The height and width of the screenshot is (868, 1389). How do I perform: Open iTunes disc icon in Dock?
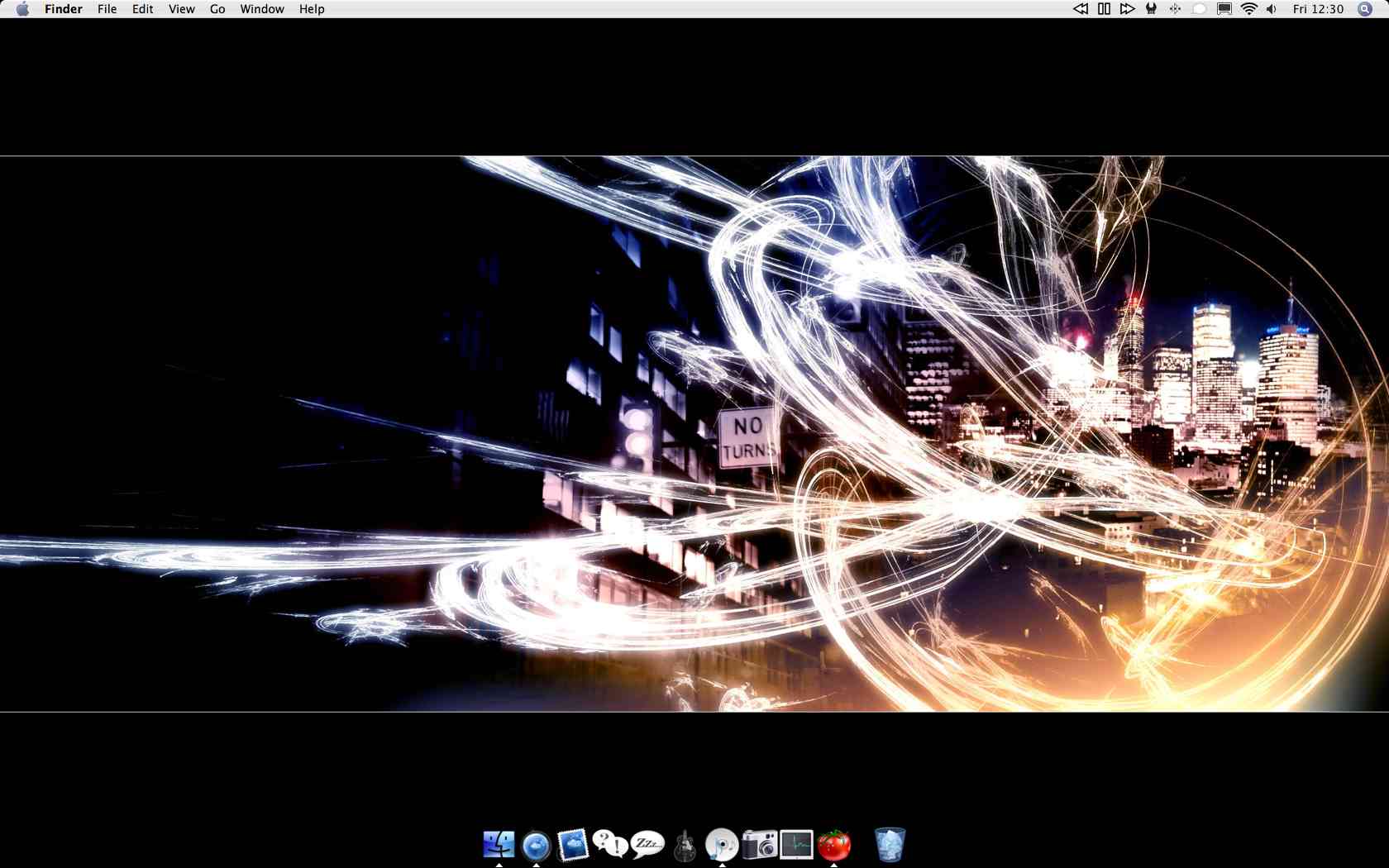tap(722, 845)
